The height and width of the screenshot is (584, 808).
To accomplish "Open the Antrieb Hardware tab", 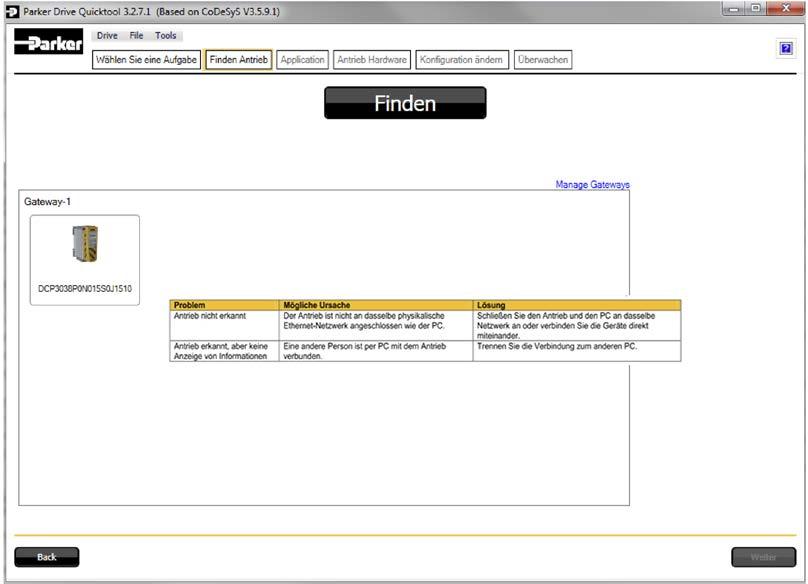I will click(372, 60).
